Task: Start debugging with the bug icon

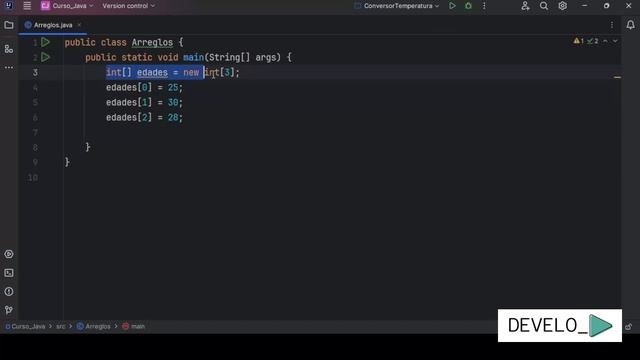Action: [468, 6]
